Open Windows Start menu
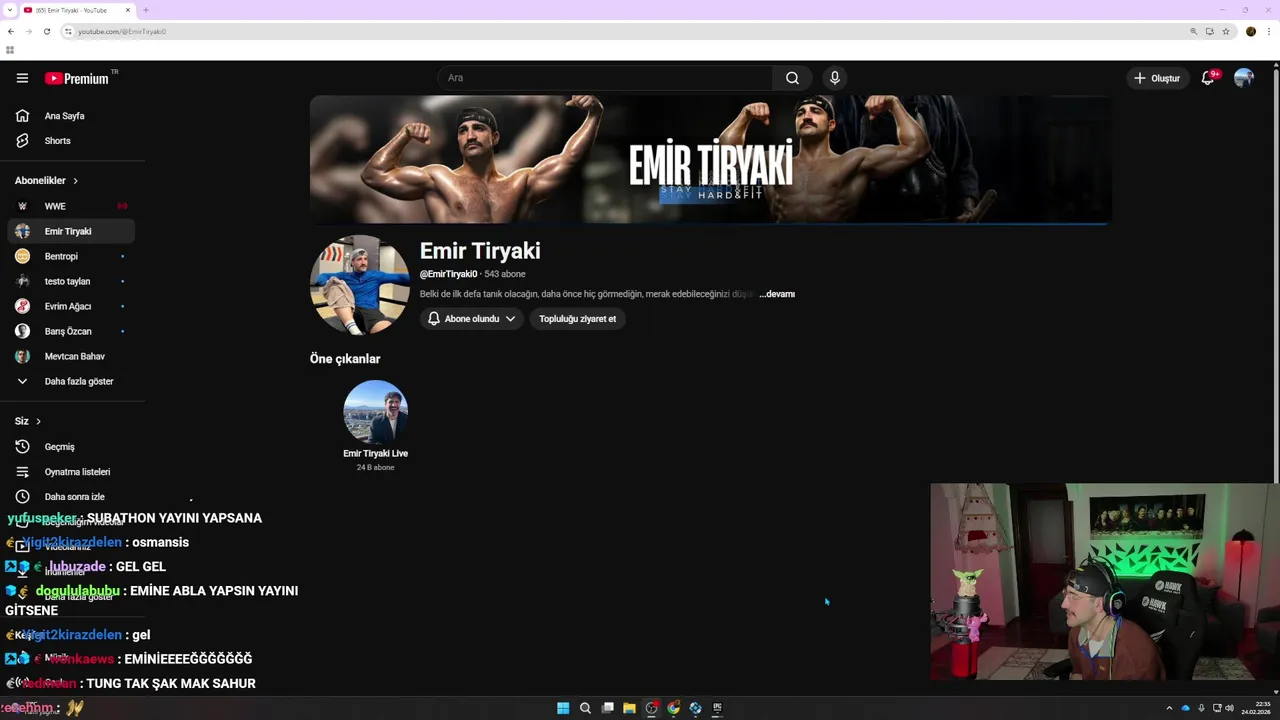 click(563, 708)
